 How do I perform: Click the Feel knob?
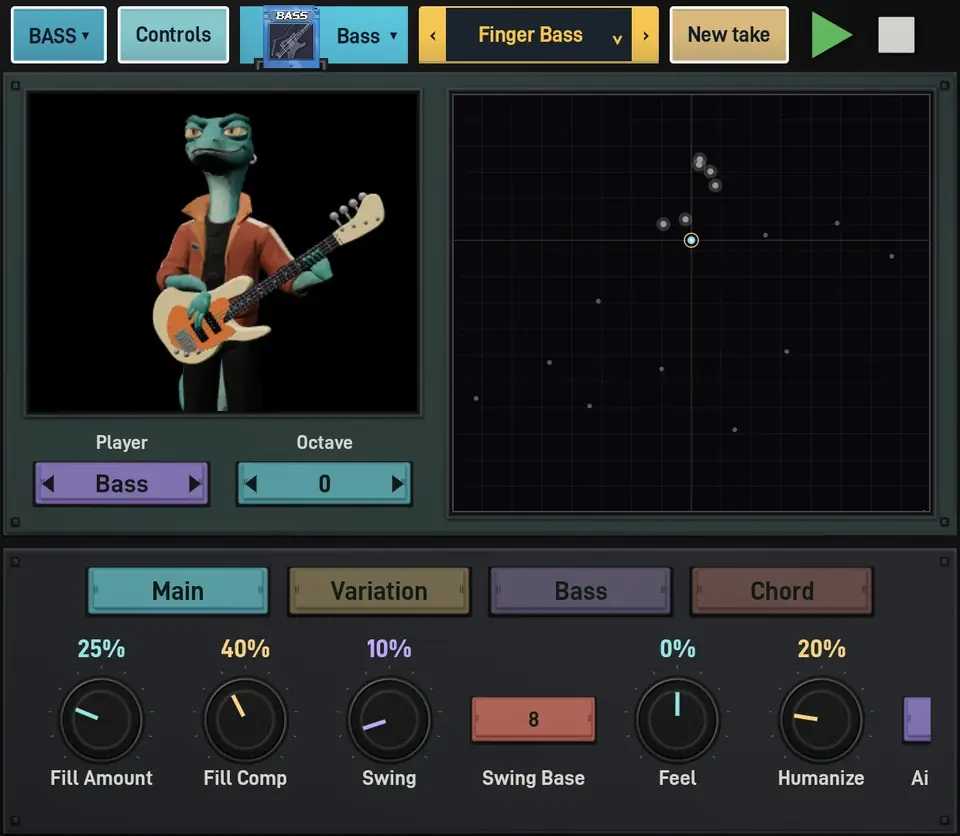[x=677, y=719]
